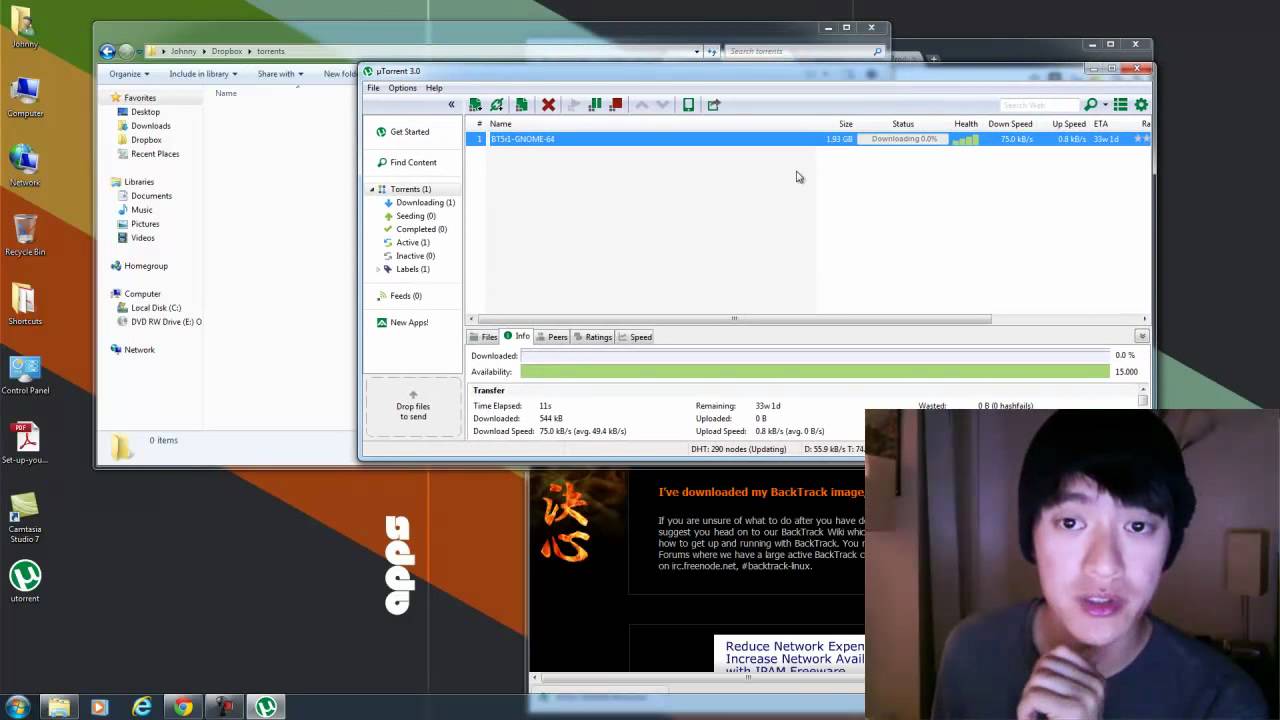
Task: Open search provider dropdown arrow
Action: pyautogui.click(x=1103, y=105)
